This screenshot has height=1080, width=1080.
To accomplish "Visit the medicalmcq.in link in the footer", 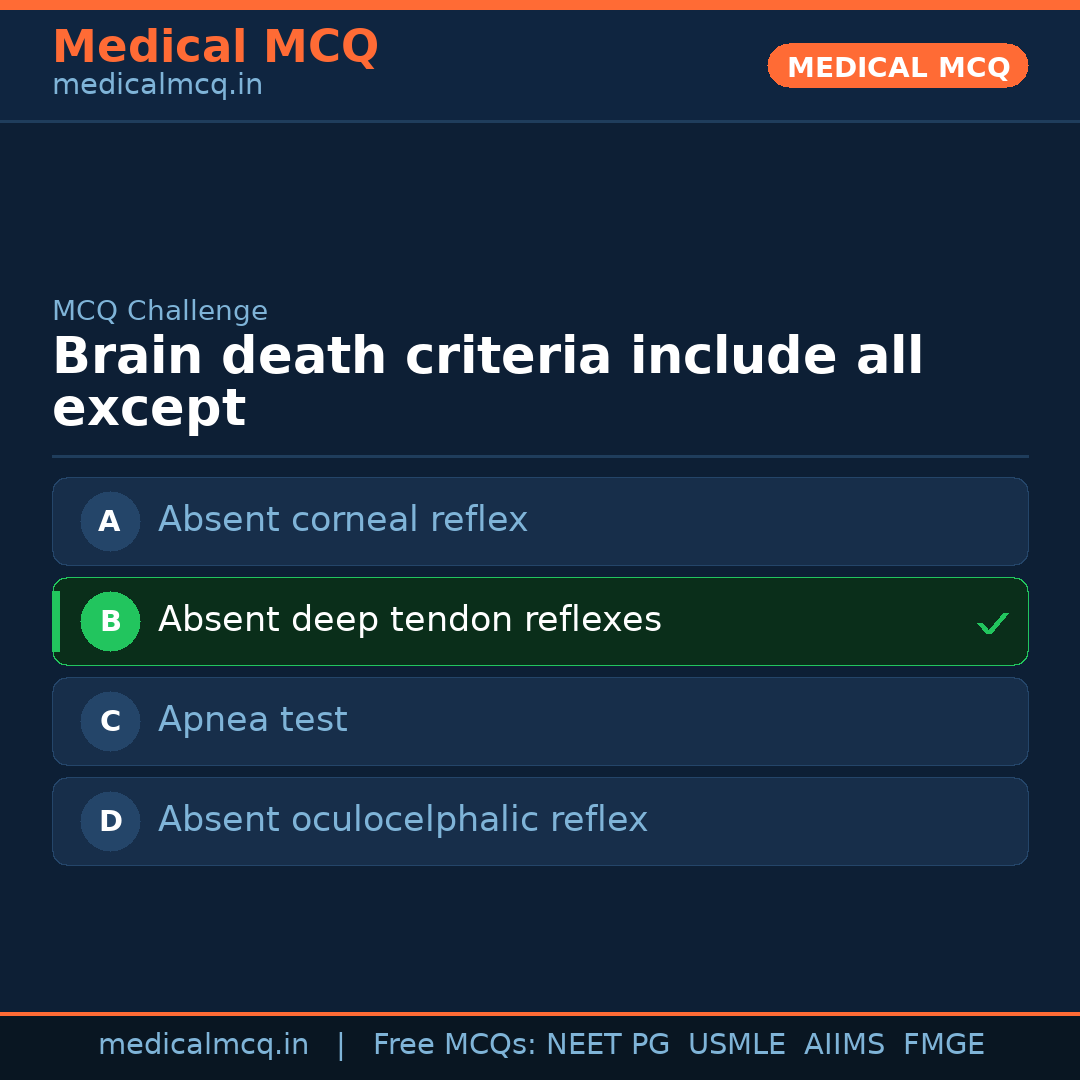I will (203, 1044).
